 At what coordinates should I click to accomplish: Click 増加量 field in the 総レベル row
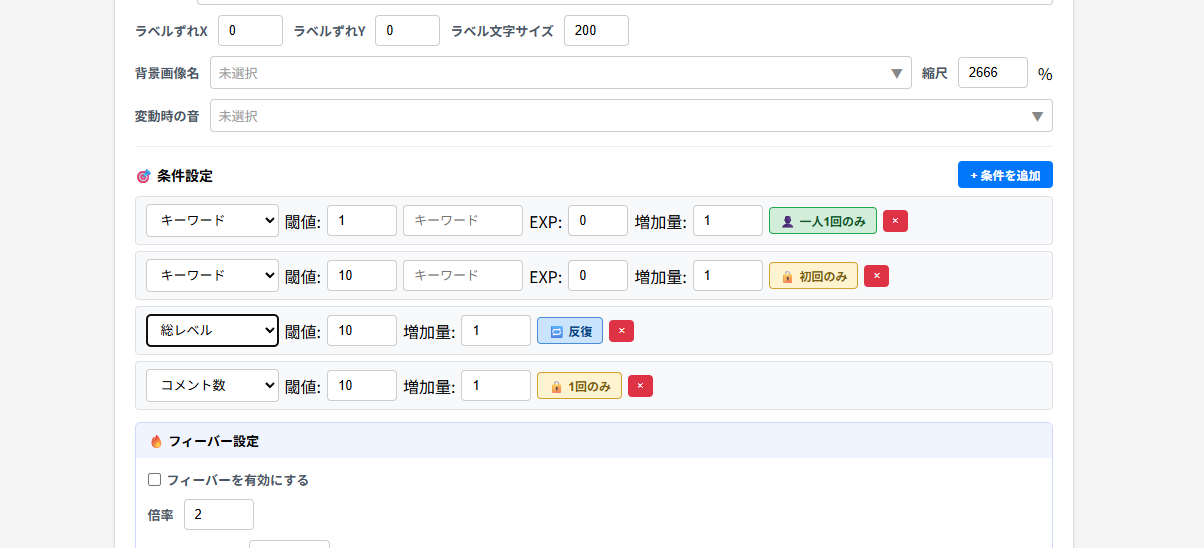(x=496, y=330)
